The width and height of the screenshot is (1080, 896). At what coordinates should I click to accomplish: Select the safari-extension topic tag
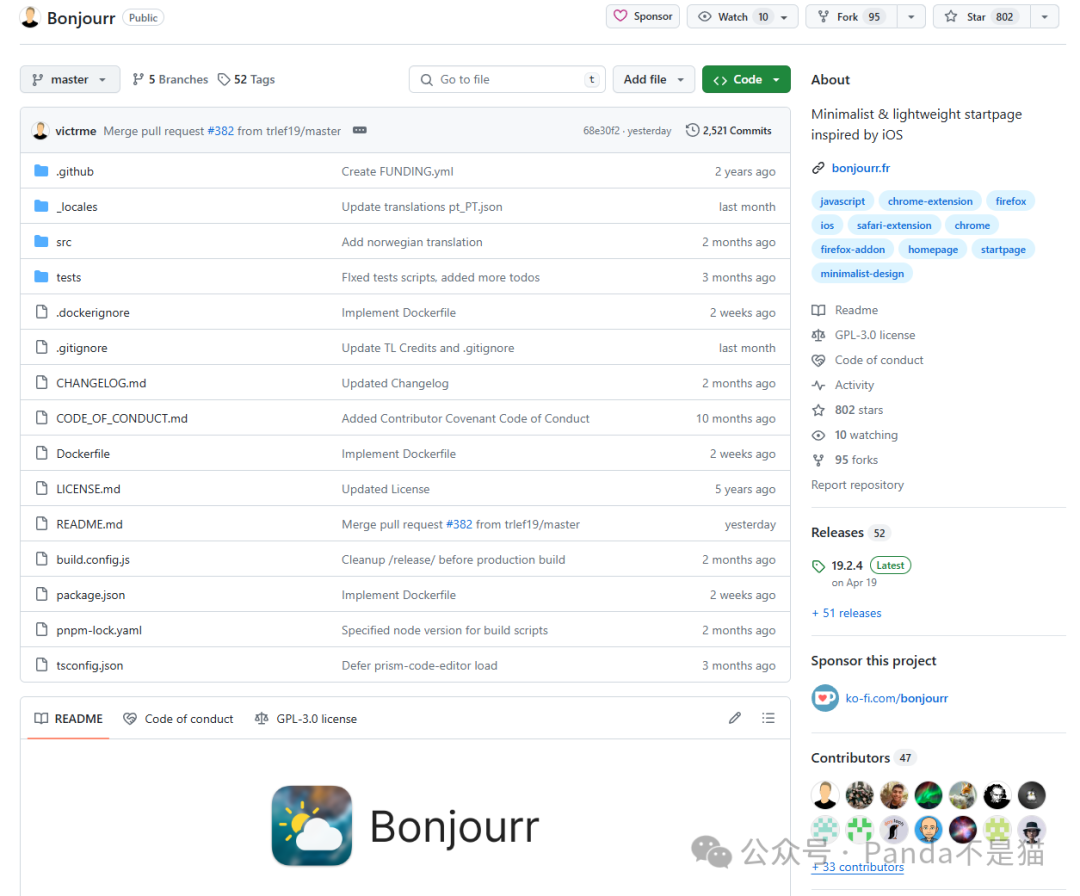(893, 225)
